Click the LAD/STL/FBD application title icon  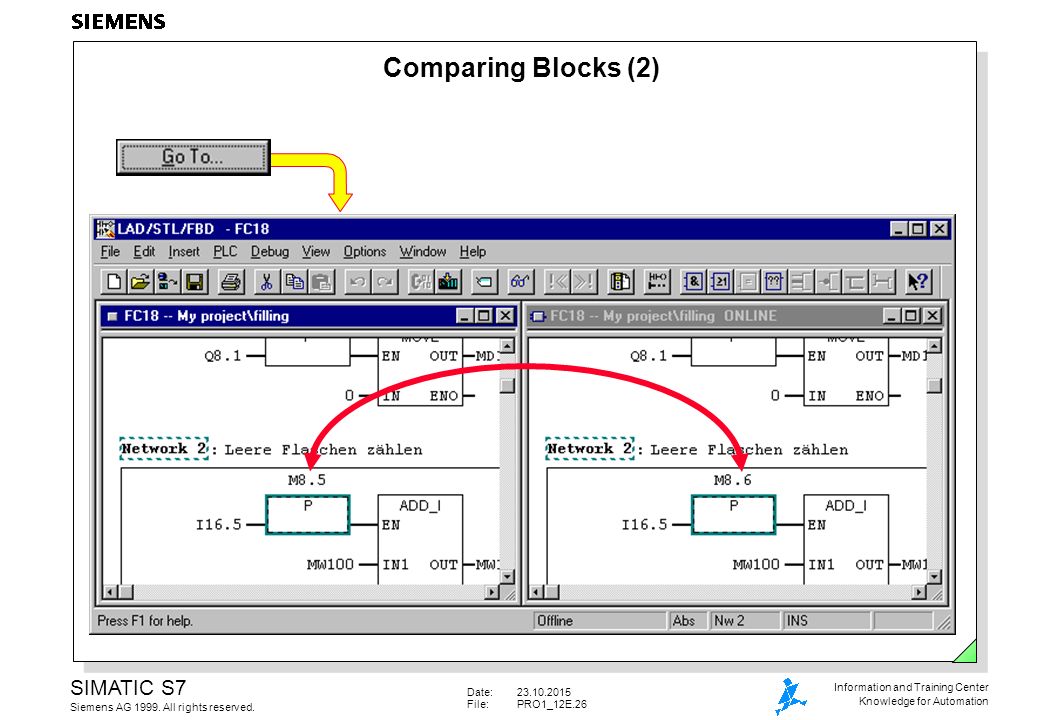105,229
